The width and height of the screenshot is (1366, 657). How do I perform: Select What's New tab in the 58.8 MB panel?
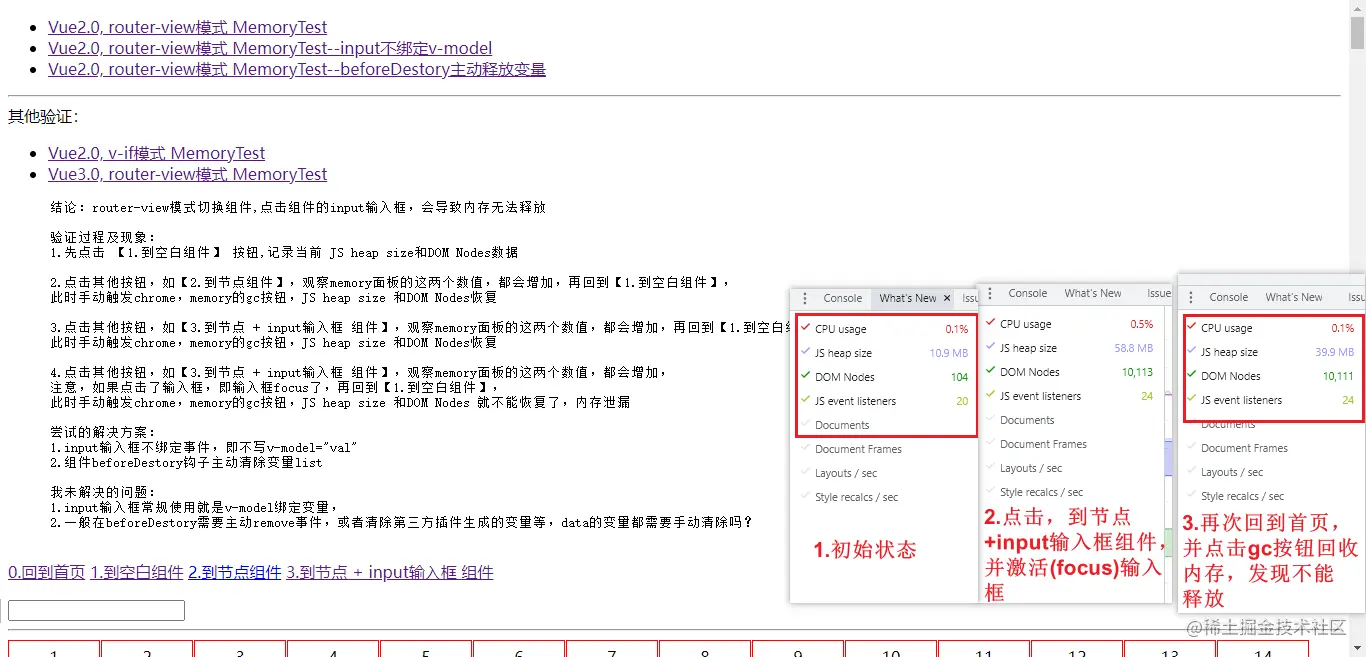click(x=1093, y=293)
